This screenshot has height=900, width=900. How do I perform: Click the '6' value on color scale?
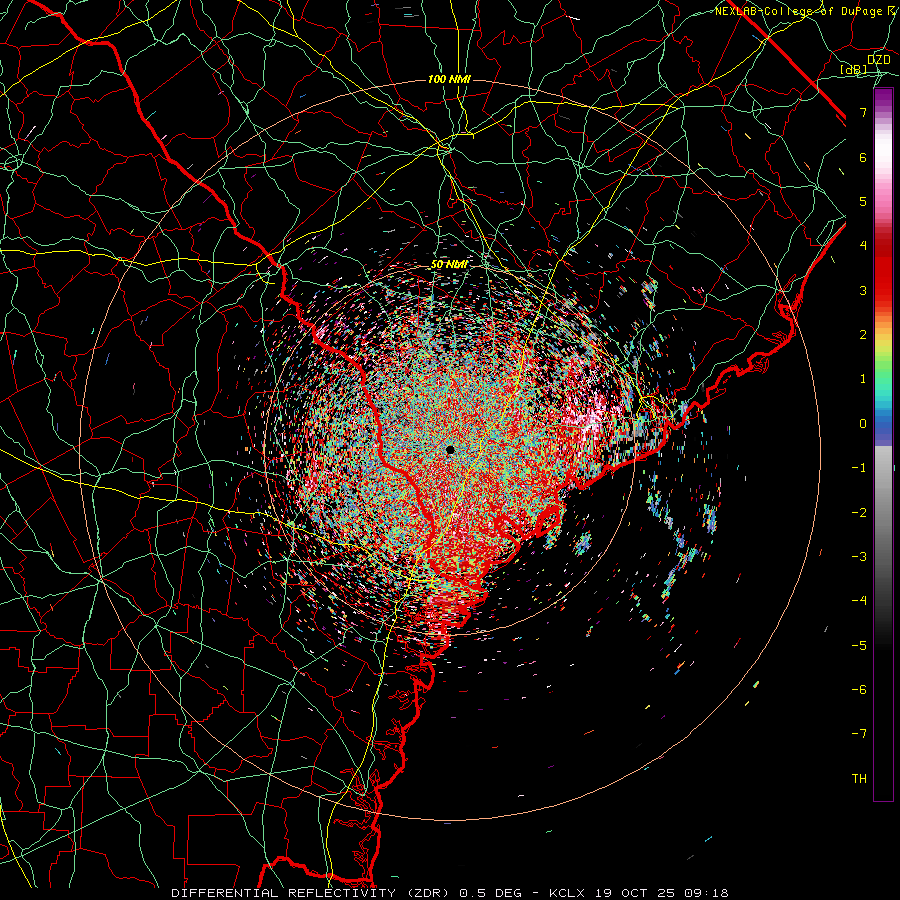(863, 157)
